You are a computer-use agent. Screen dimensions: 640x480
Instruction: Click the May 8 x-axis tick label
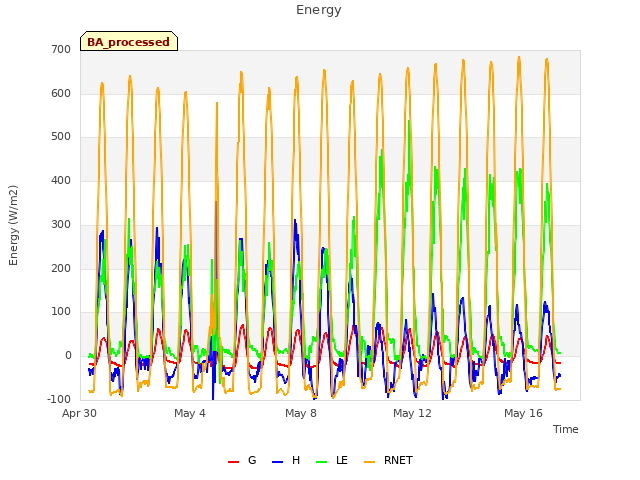(x=301, y=413)
